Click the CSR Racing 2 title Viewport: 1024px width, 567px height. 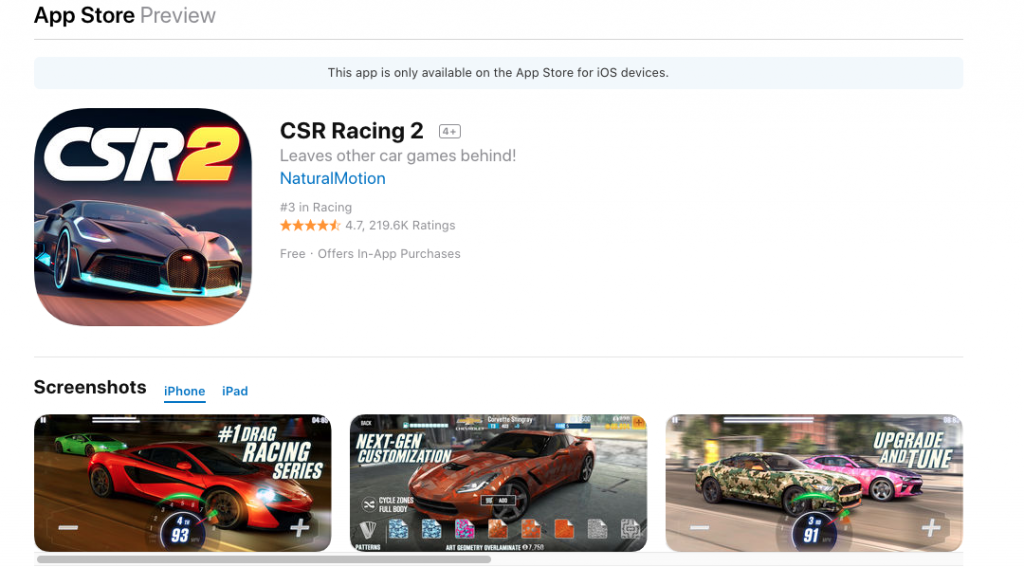pyautogui.click(x=351, y=131)
